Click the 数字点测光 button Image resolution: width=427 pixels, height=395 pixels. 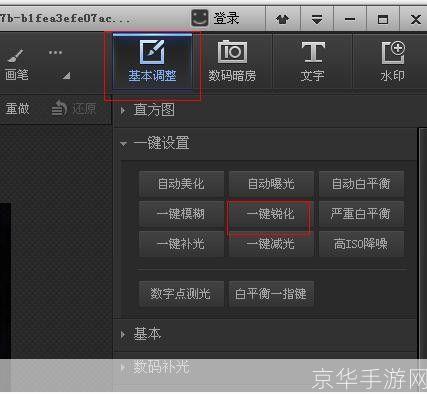point(181,294)
